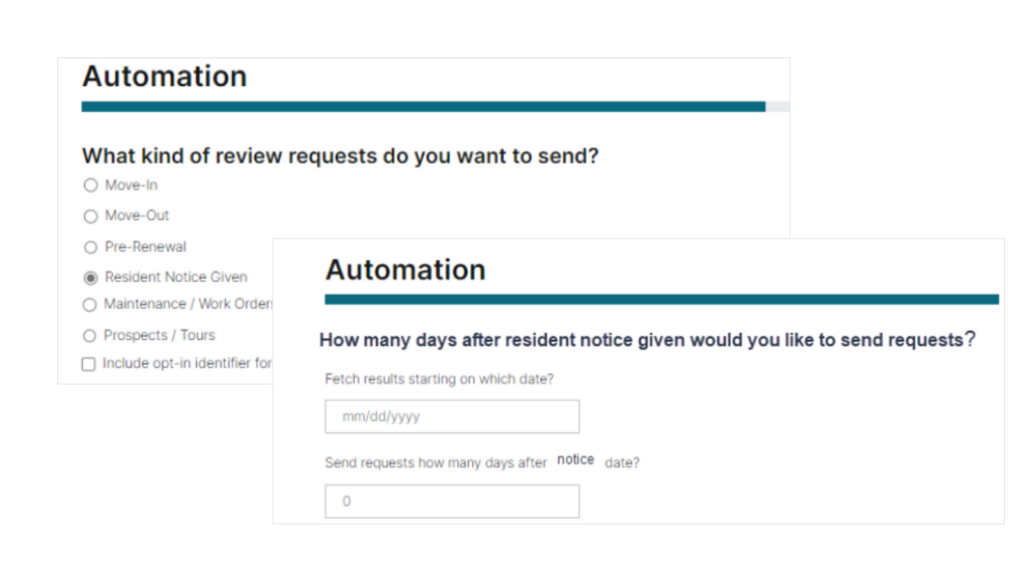Screen dimensions: 1024x576
Task: Select the Pre-Renewal radio option
Action: 91,247
